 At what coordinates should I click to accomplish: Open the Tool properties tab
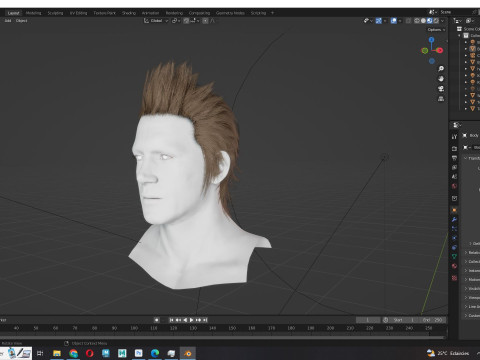click(454, 137)
